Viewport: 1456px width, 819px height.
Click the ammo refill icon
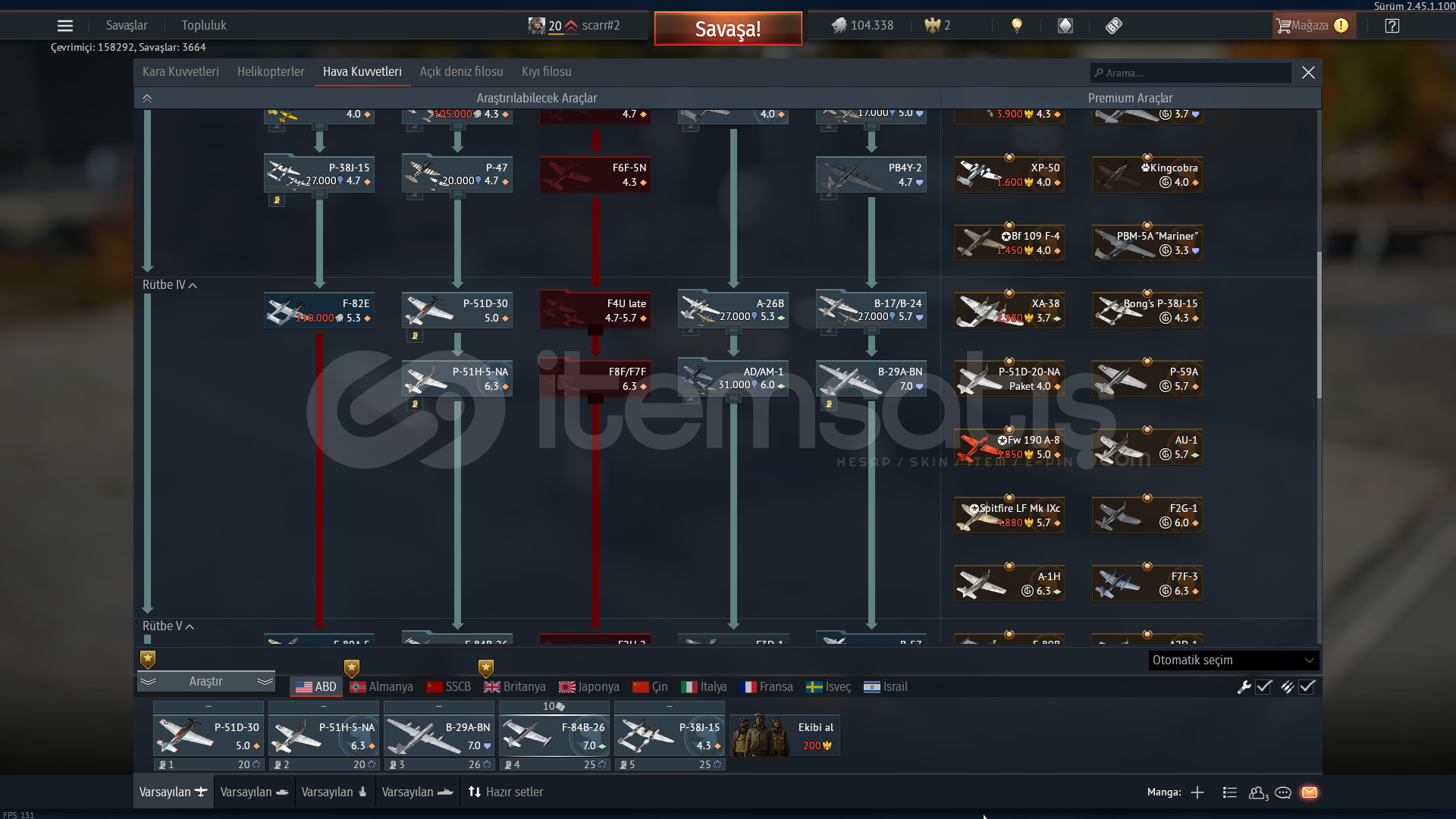click(1287, 687)
